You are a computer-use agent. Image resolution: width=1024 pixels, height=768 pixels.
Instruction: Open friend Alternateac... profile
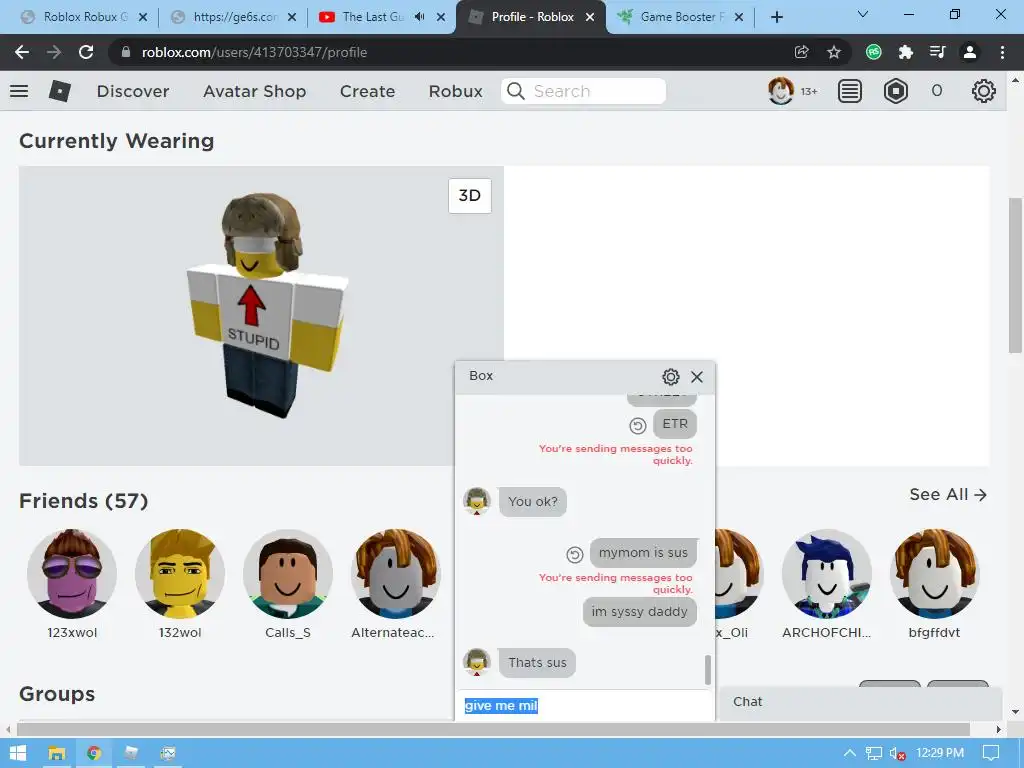[396, 574]
